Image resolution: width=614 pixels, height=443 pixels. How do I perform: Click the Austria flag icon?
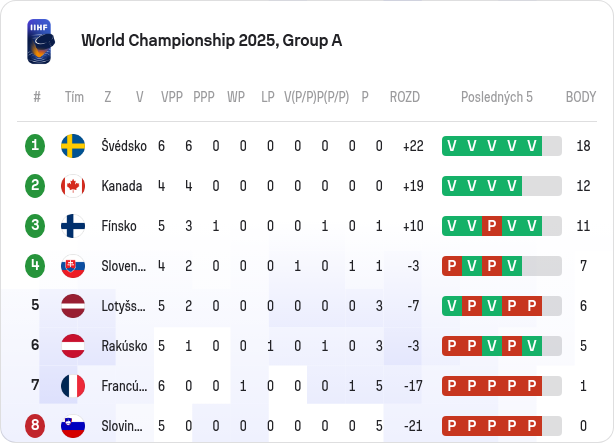[73, 346]
